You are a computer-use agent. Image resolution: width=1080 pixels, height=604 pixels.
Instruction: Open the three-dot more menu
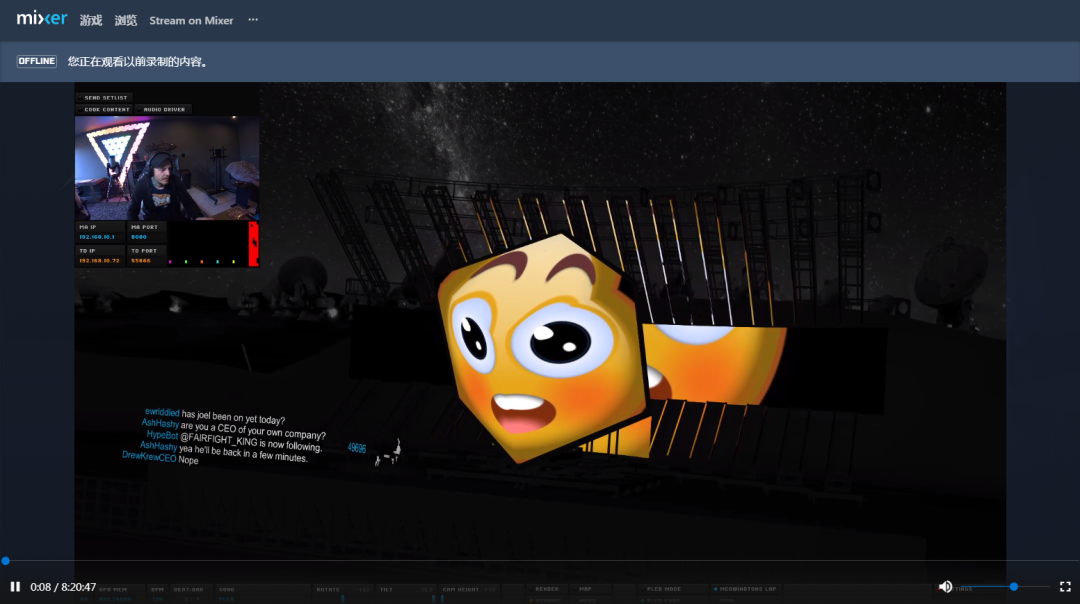tap(253, 20)
